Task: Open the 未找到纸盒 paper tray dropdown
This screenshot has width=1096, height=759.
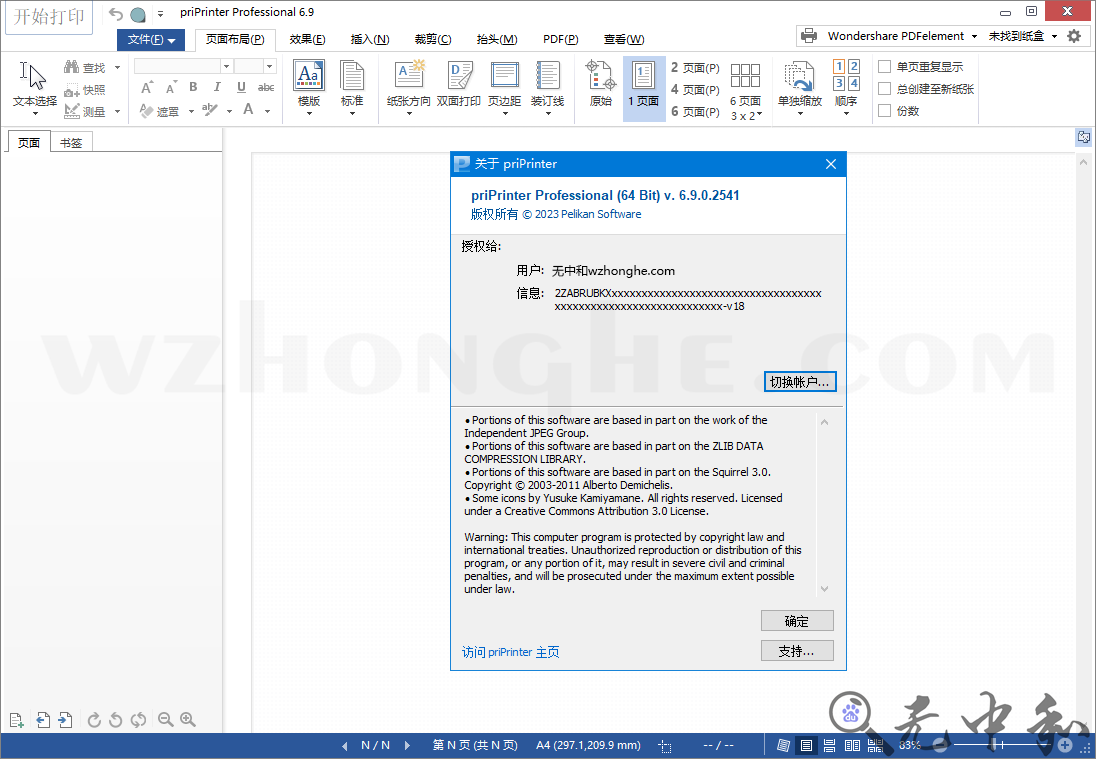Action: click(x=1054, y=36)
